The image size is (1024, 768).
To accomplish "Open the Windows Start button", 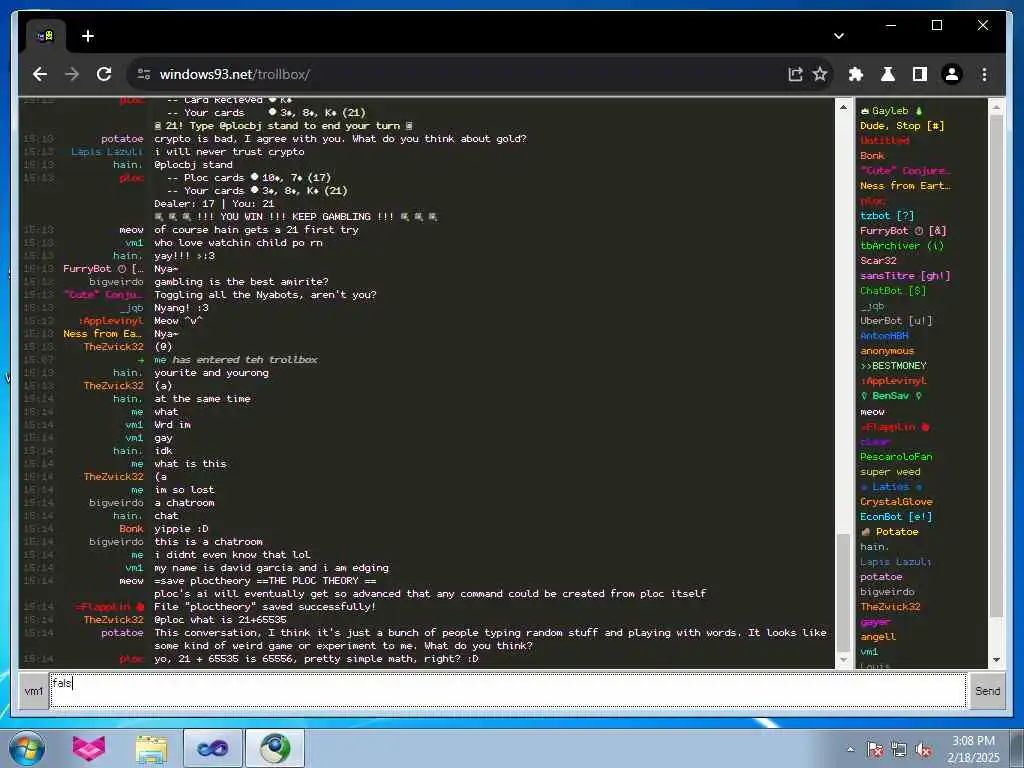I will tap(27, 748).
